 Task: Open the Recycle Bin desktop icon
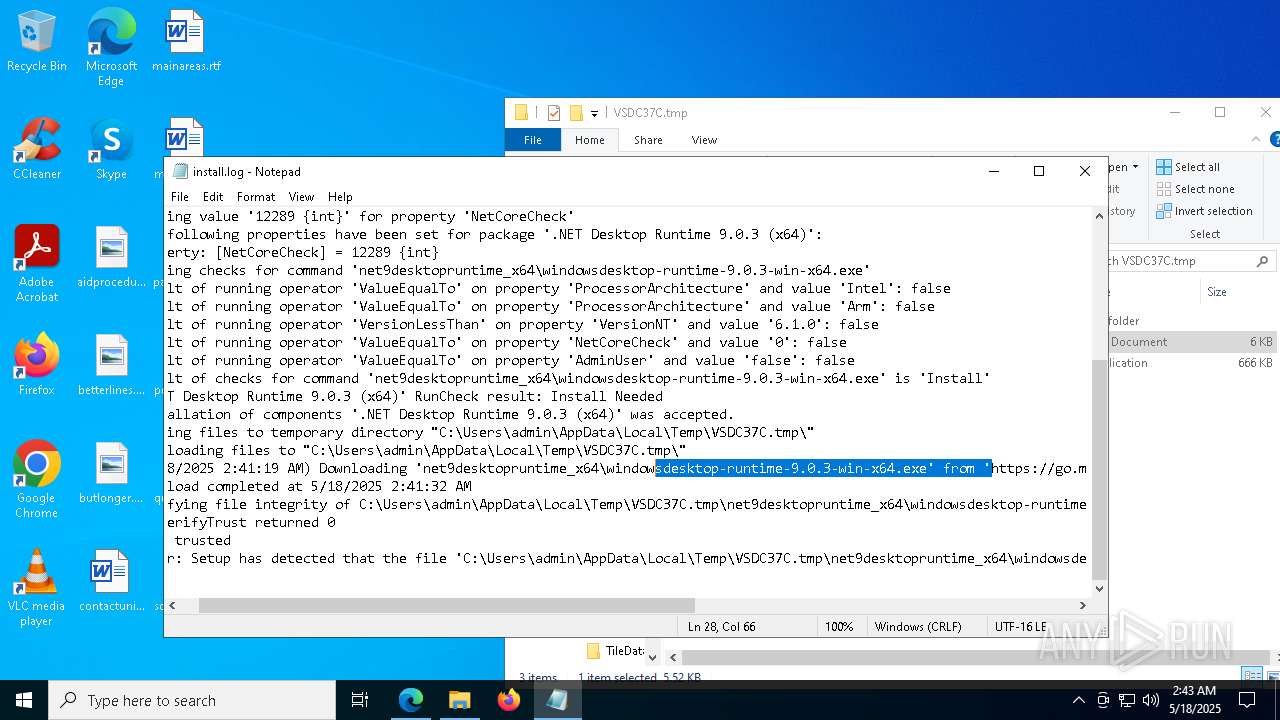coord(37,41)
